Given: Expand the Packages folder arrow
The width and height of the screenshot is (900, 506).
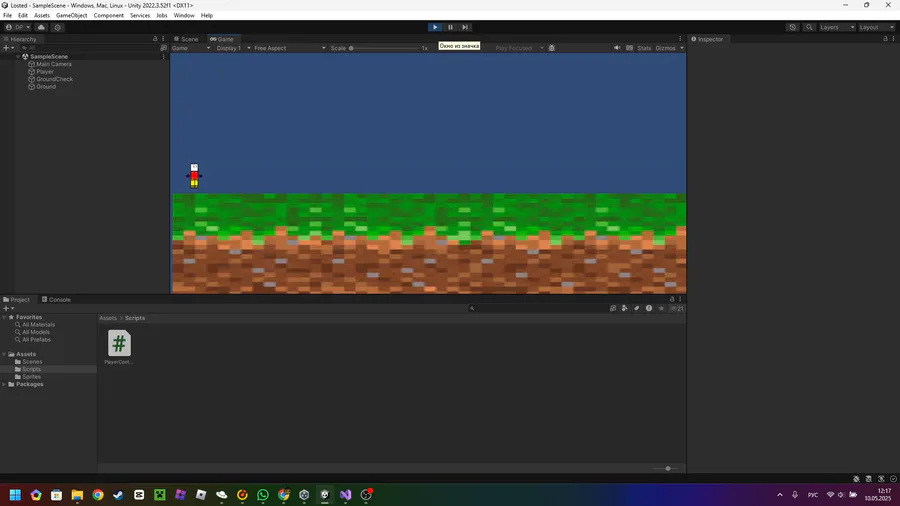Looking at the screenshot, I should 5,384.
